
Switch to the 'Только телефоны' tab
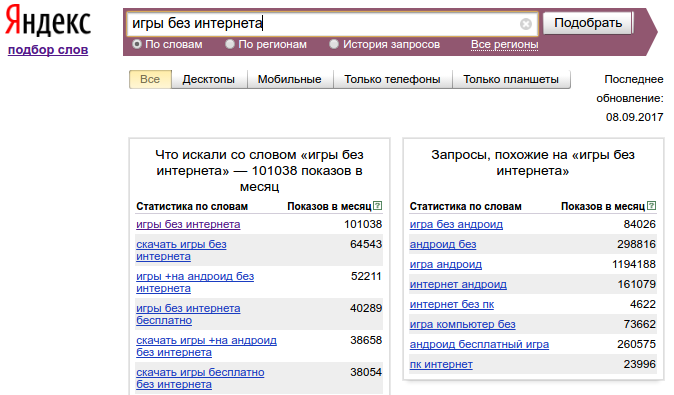[392, 80]
